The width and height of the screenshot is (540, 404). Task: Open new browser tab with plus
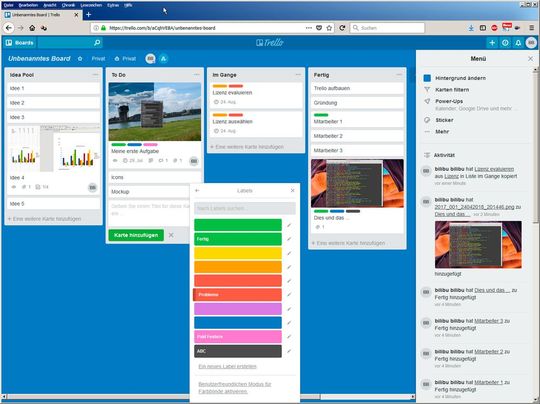tap(89, 14)
